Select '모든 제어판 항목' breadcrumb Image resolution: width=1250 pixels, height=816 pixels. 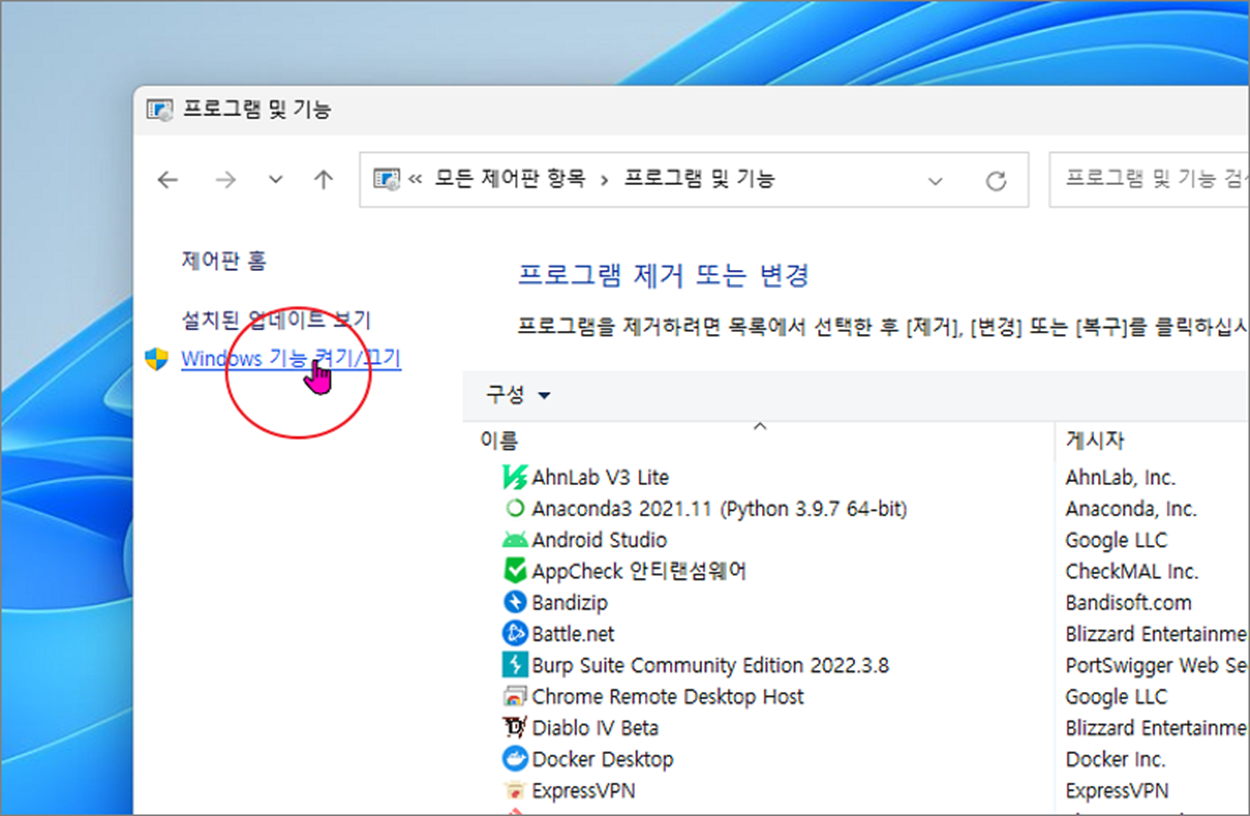pos(510,180)
